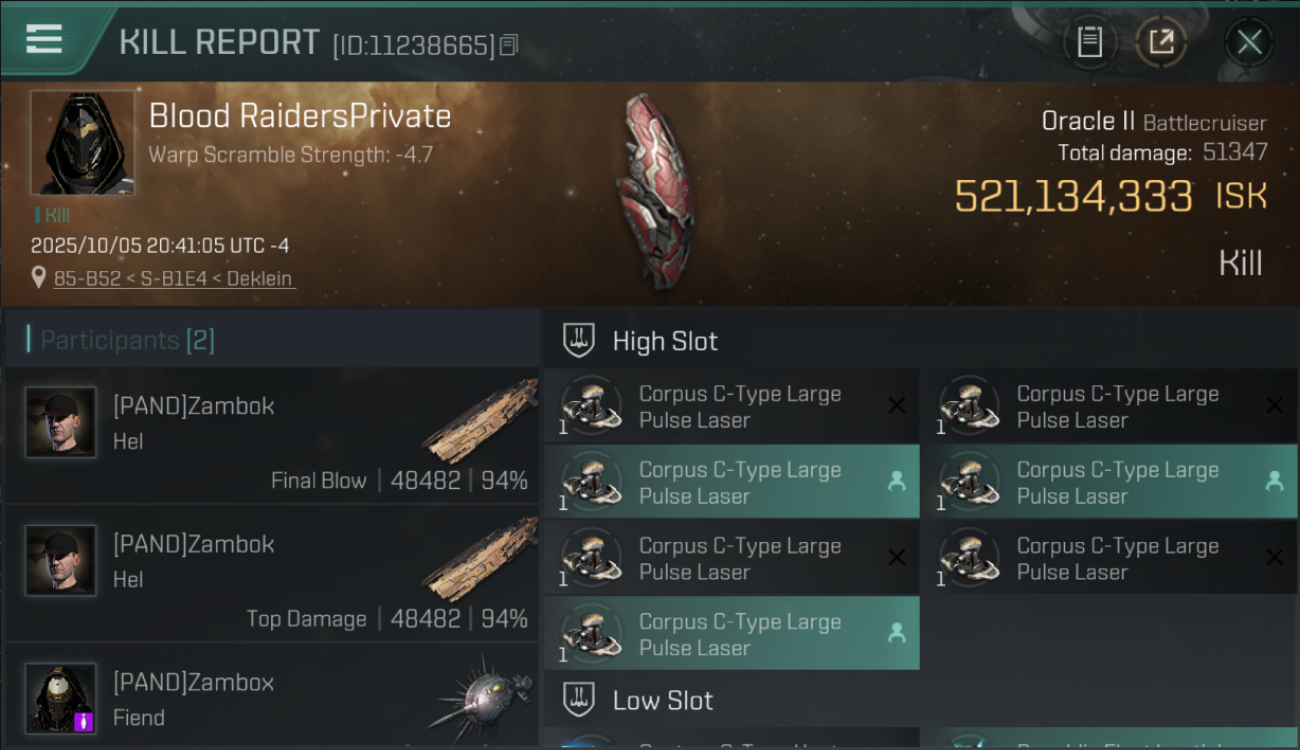
Task: Select the High Slot section icon
Action: pos(579,341)
